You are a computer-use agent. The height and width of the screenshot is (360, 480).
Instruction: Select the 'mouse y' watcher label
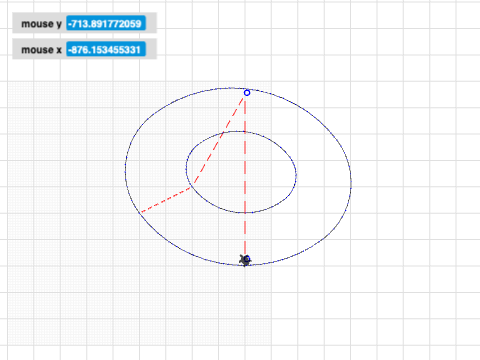point(41,24)
